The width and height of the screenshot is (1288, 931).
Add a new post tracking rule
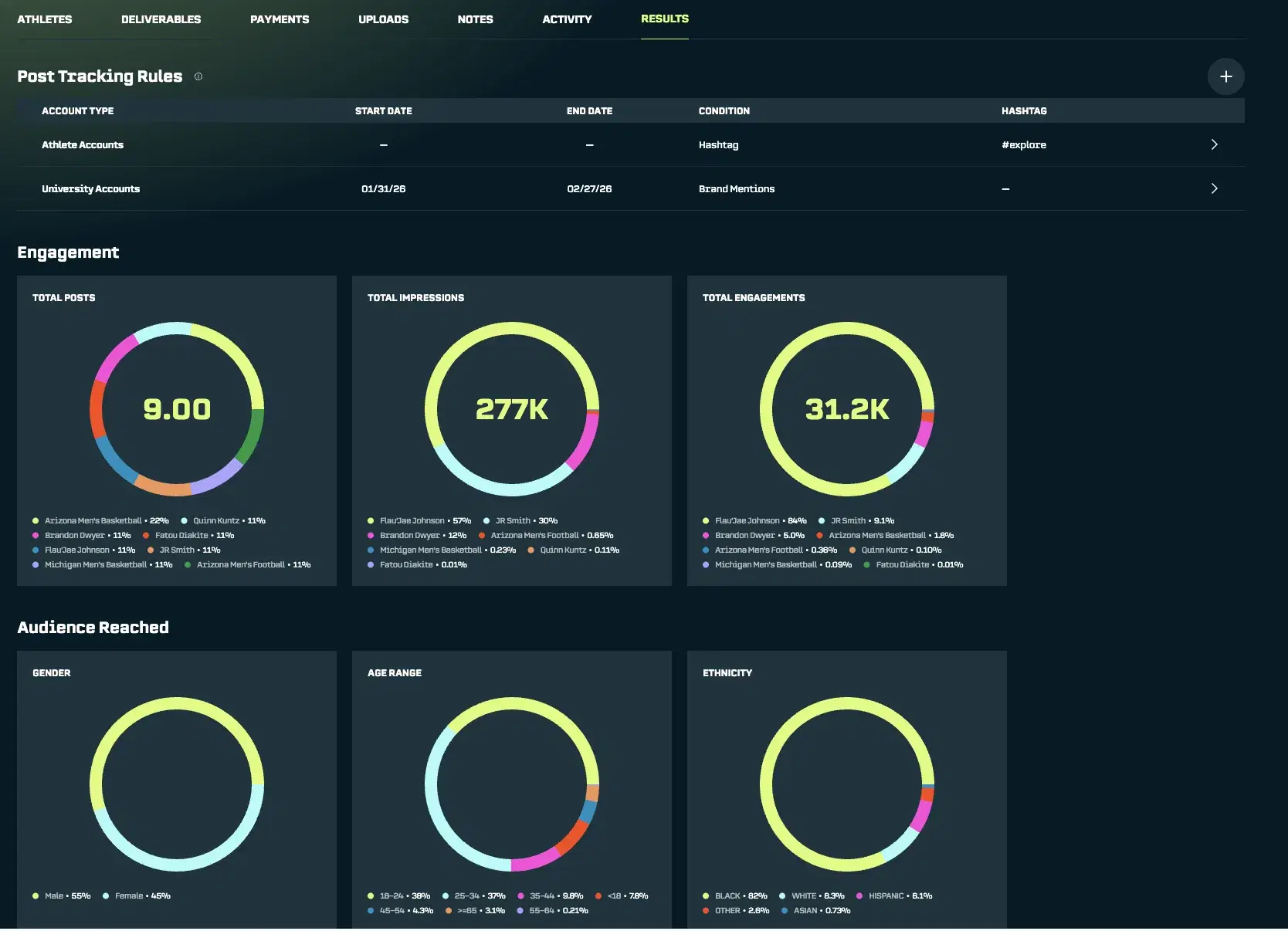click(1225, 76)
